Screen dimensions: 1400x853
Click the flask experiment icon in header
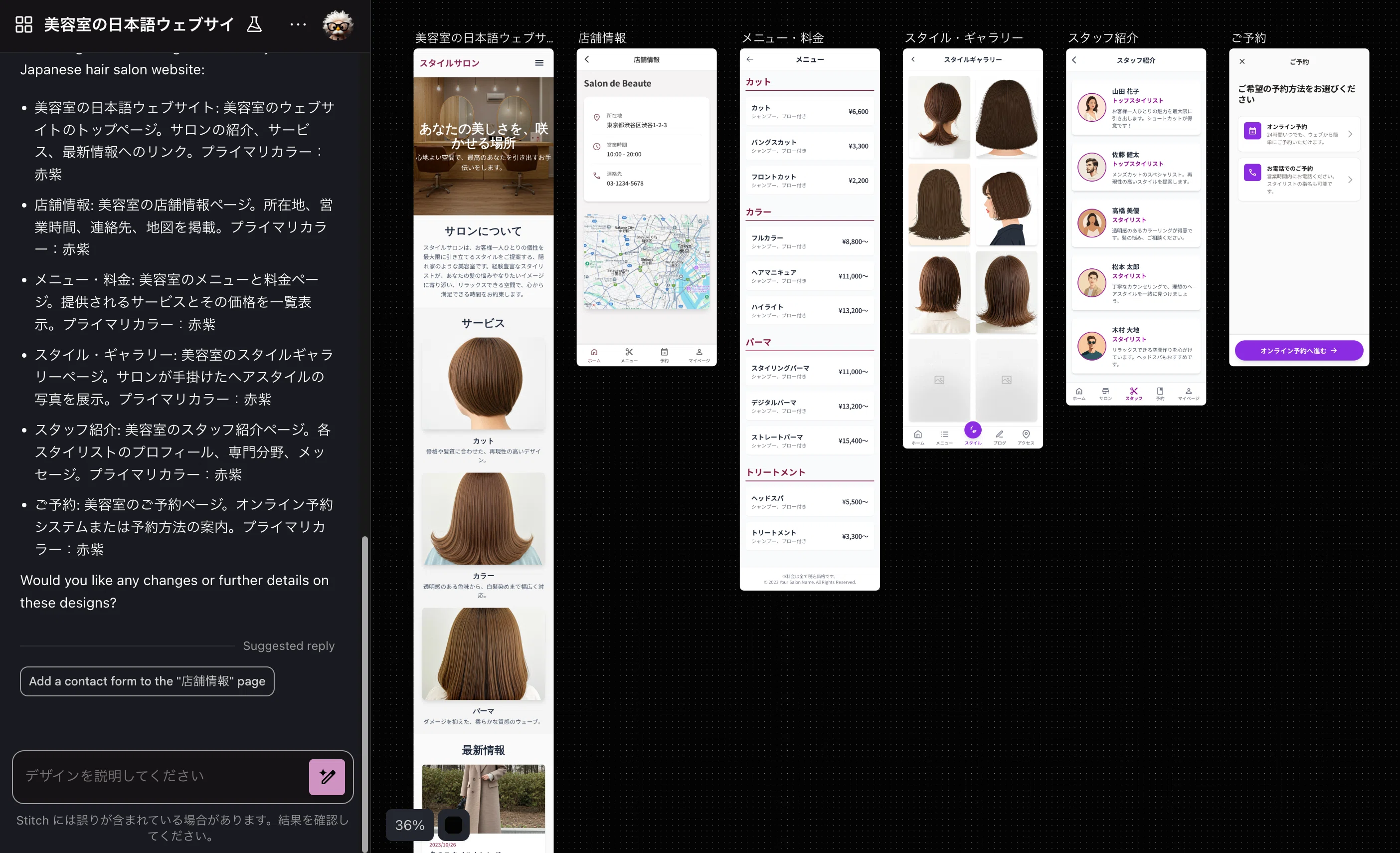254,24
